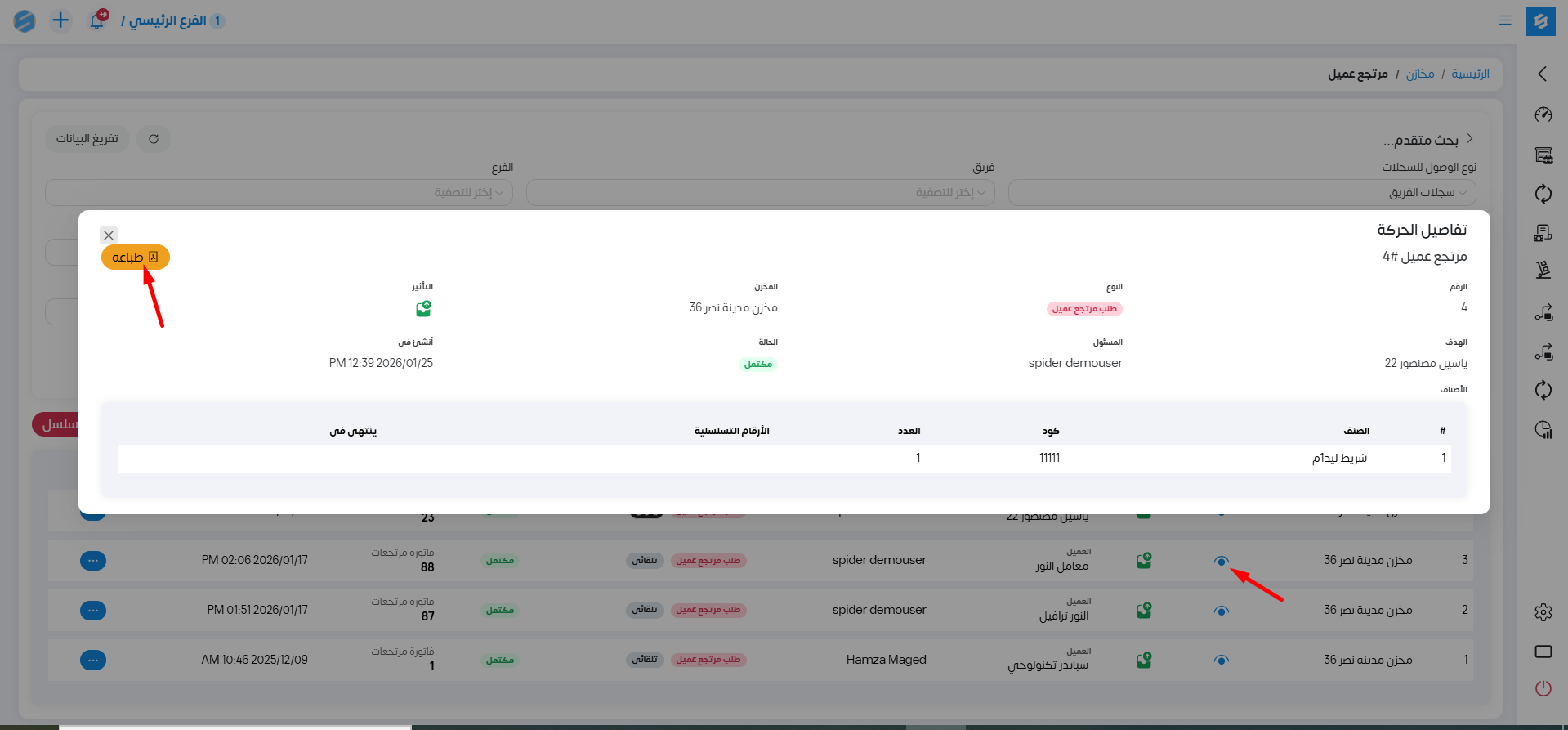The height and width of the screenshot is (730, 1568).
Task: Click the orange print button in dialog
Action: pyautogui.click(x=136, y=258)
